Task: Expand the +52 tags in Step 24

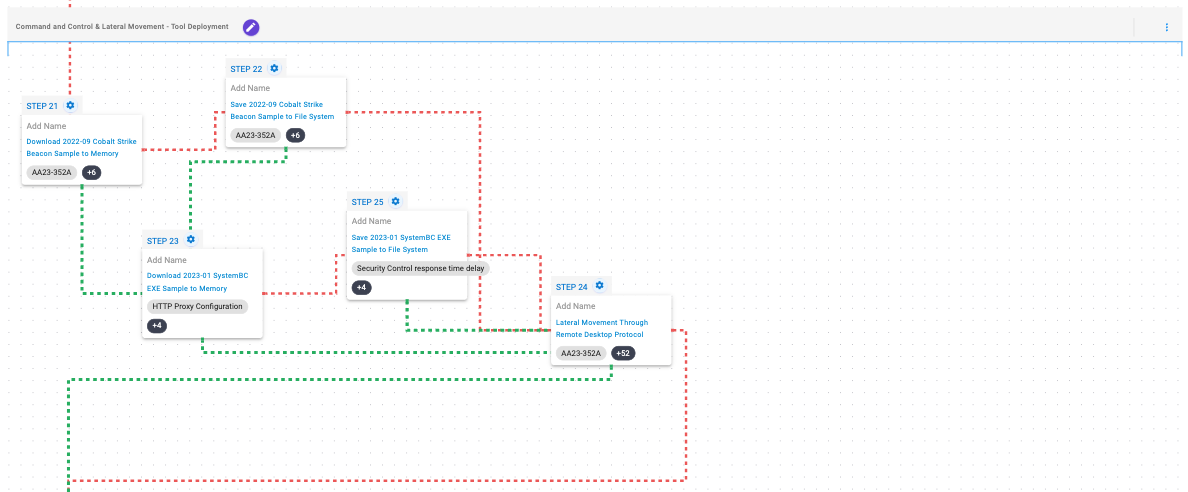Action: point(623,353)
